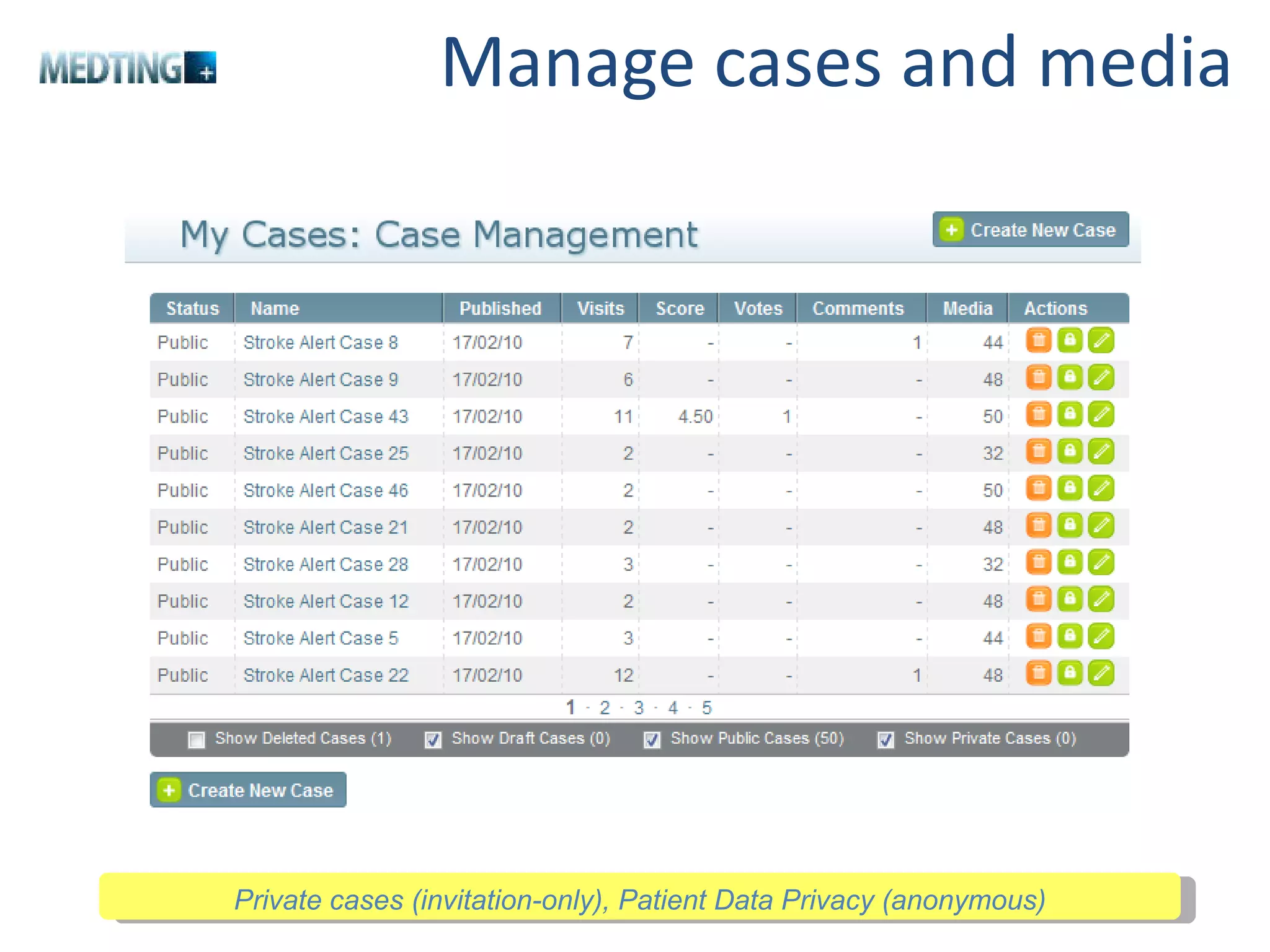Go to page 2 of cases
This screenshot has height=952, width=1270.
point(605,708)
